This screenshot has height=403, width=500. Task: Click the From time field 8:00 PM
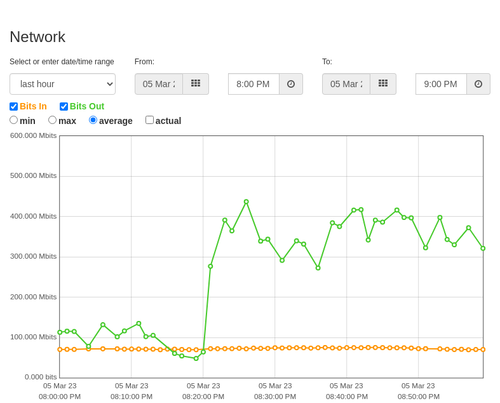tap(254, 84)
